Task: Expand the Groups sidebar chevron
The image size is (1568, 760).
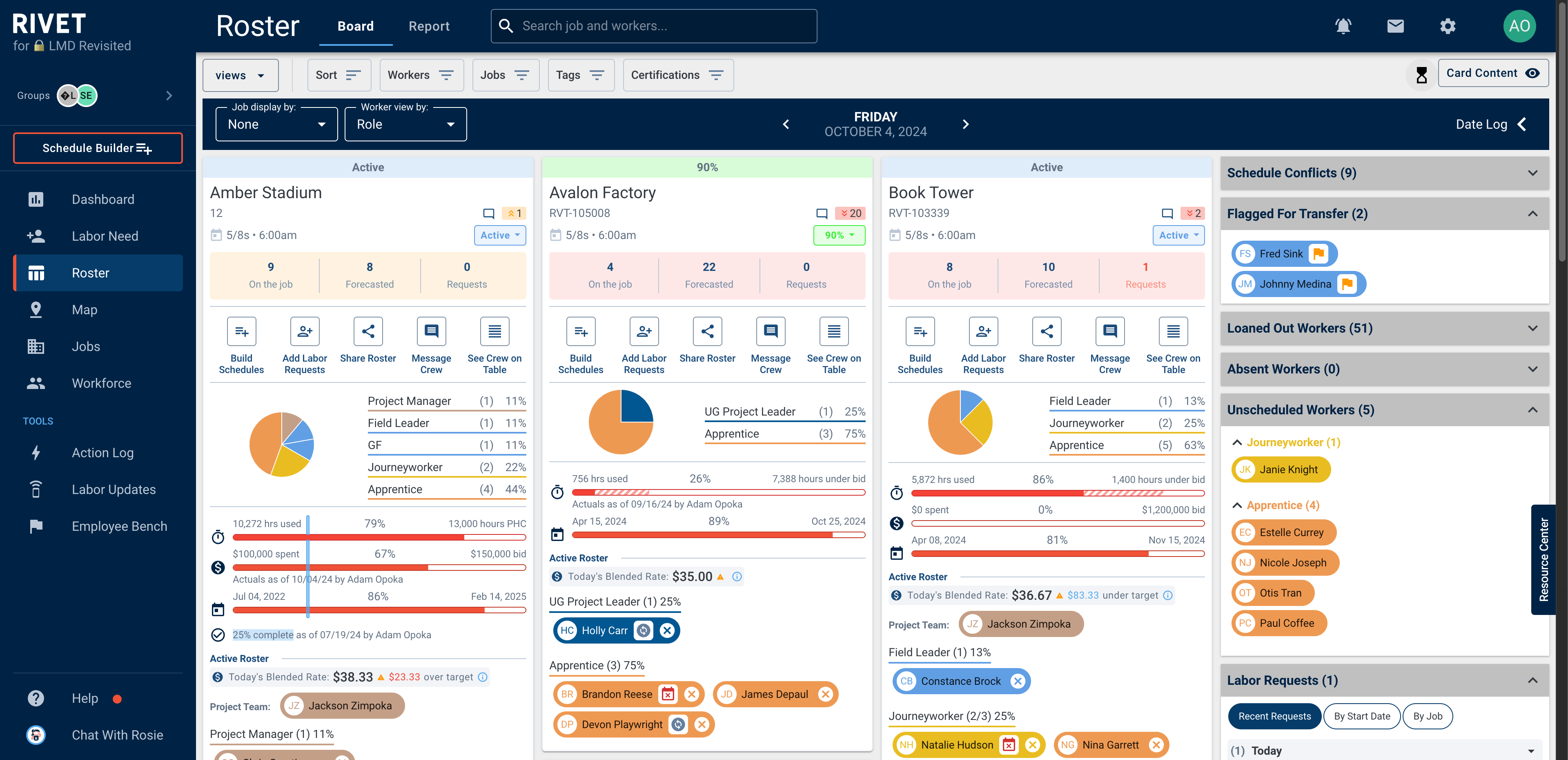Action: pyautogui.click(x=169, y=96)
